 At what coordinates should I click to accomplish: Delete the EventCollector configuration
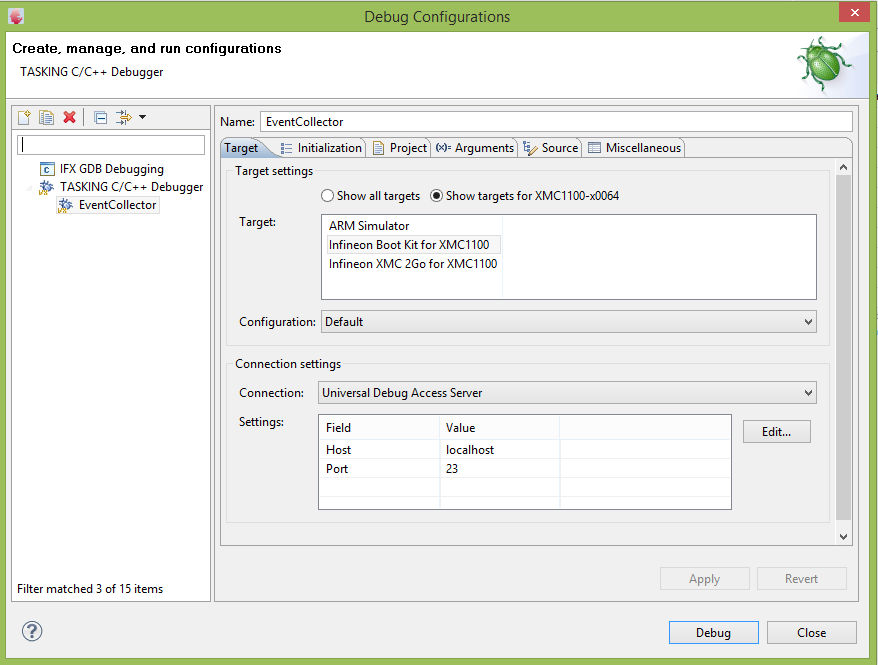click(69, 117)
